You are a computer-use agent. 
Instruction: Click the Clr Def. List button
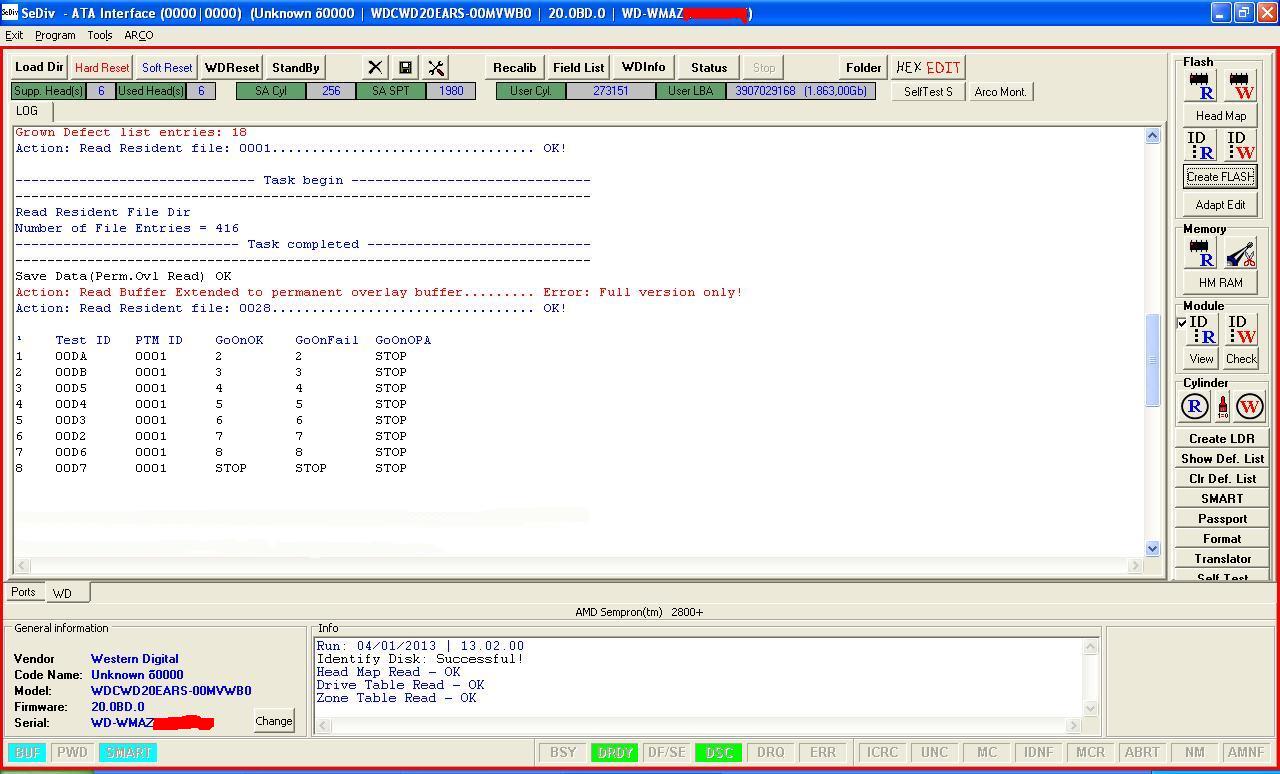click(x=1222, y=478)
